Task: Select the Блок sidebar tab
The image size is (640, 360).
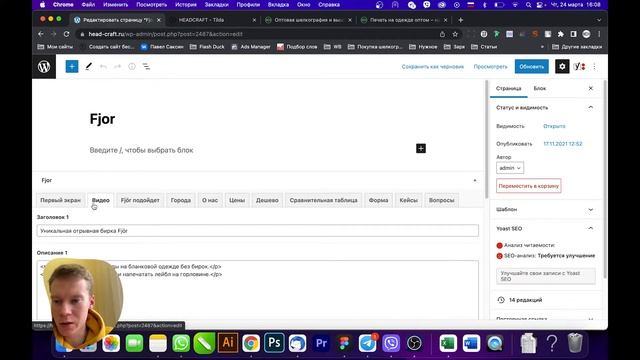Action: click(540, 88)
